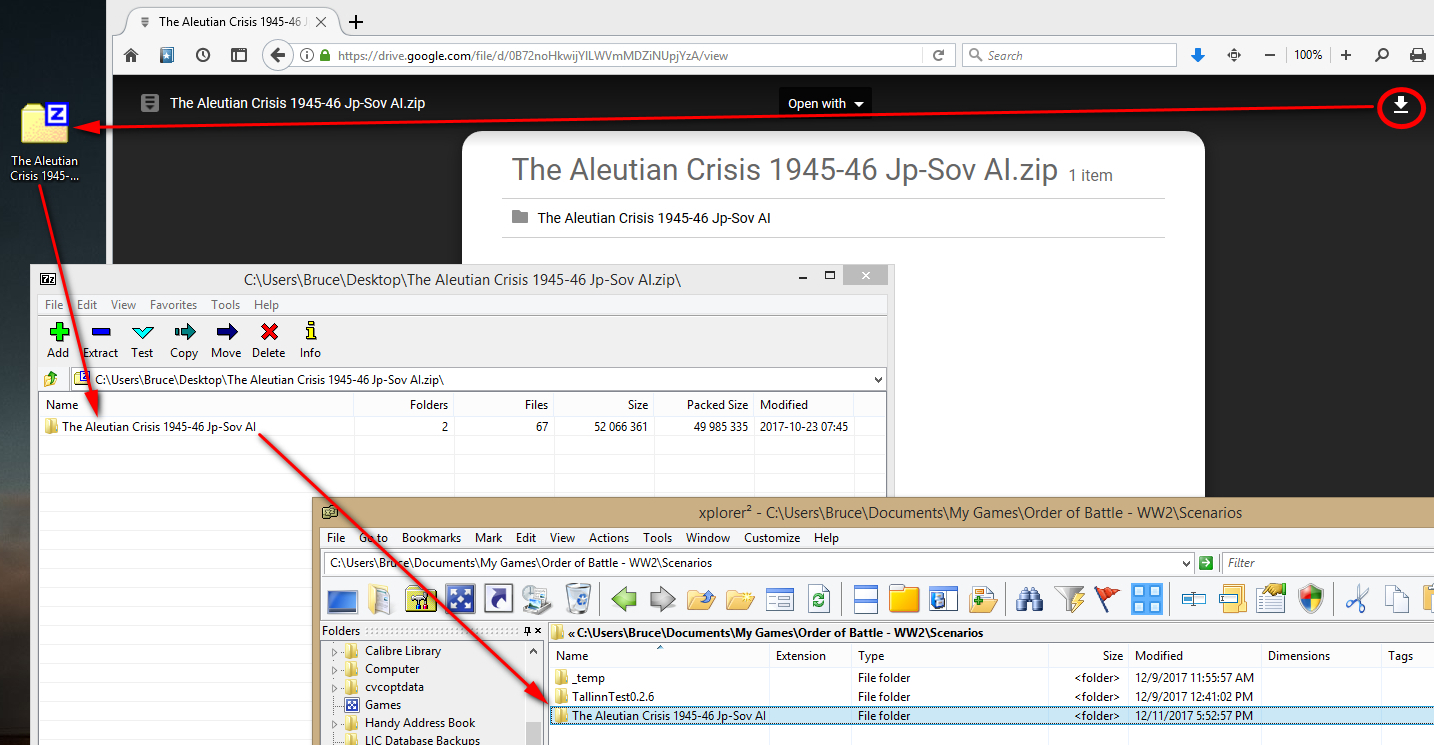
Task: Open the xplorer² Mark menu
Action: click(x=489, y=538)
